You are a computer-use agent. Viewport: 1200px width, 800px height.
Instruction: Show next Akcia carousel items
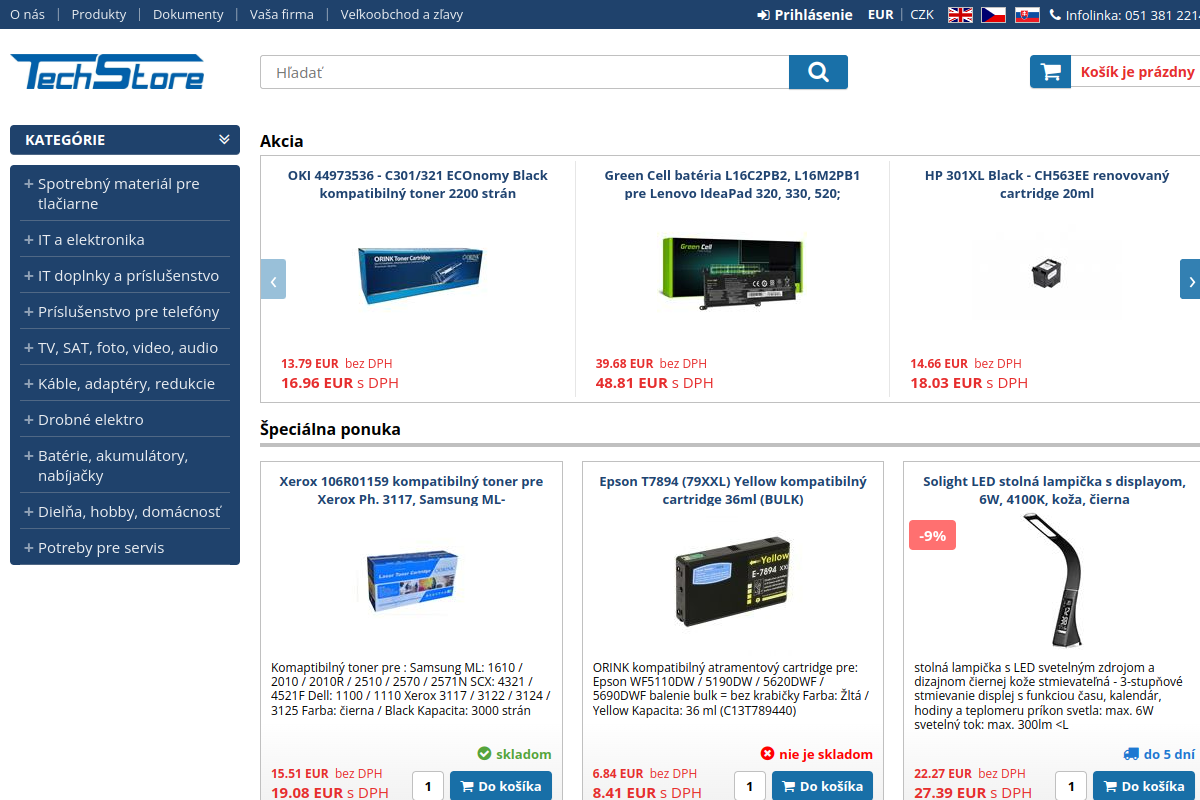click(x=1190, y=279)
